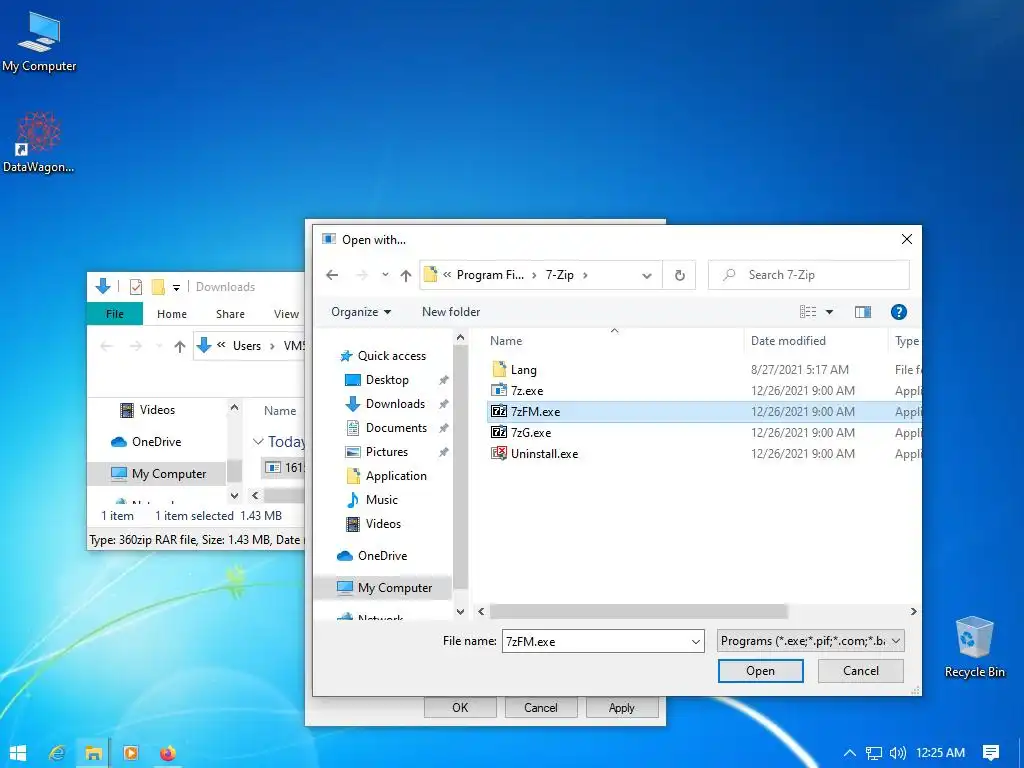Open DataWagon desktop shortcut

click(38, 143)
